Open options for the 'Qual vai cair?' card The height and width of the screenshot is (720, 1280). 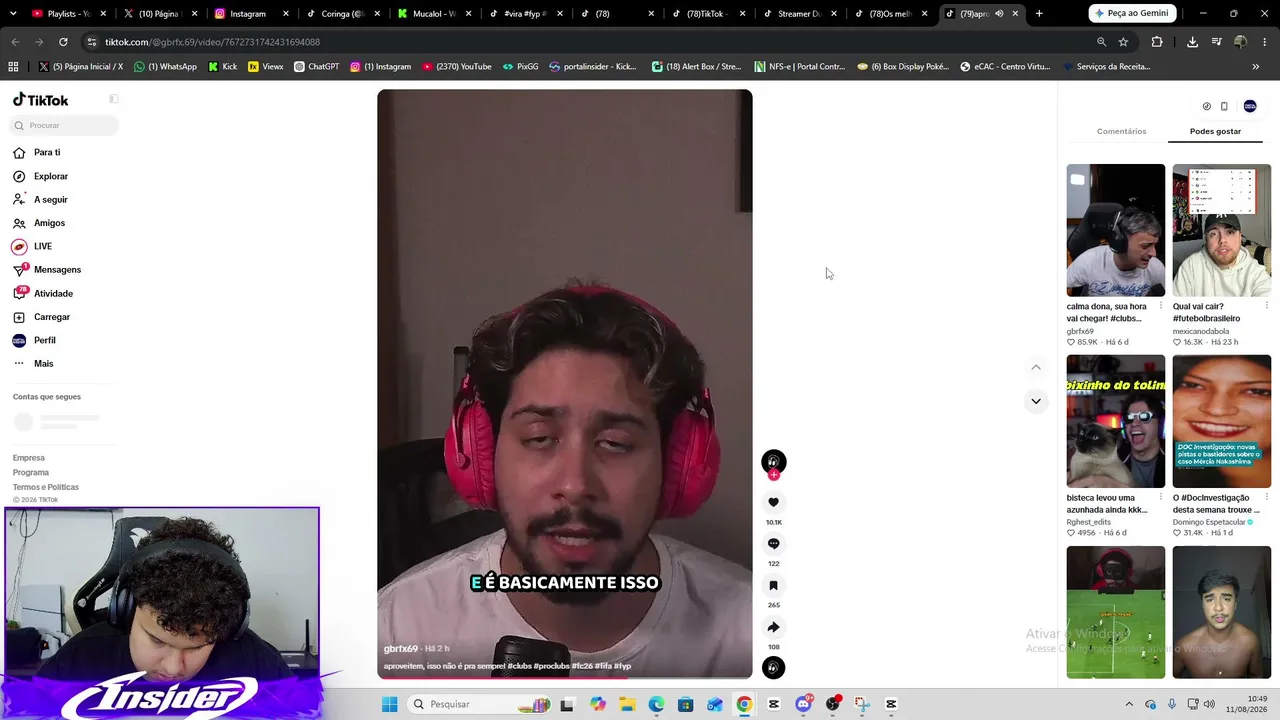[x=1266, y=306]
